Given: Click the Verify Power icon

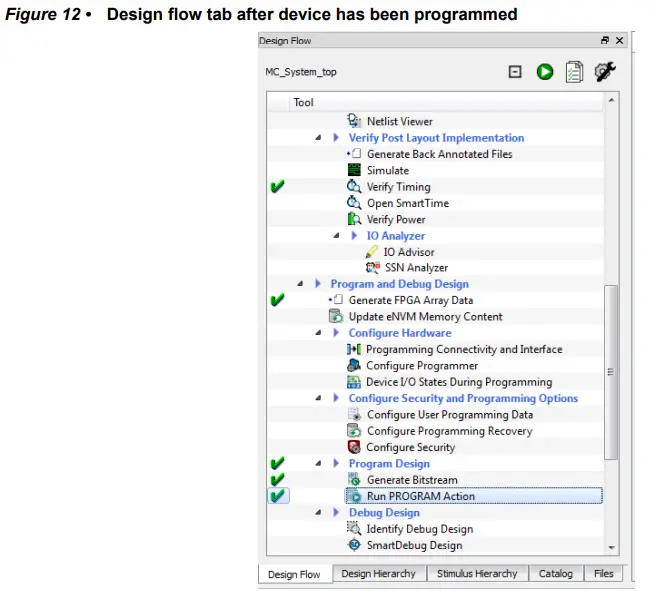Looking at the screenshot, I should 354,219.
